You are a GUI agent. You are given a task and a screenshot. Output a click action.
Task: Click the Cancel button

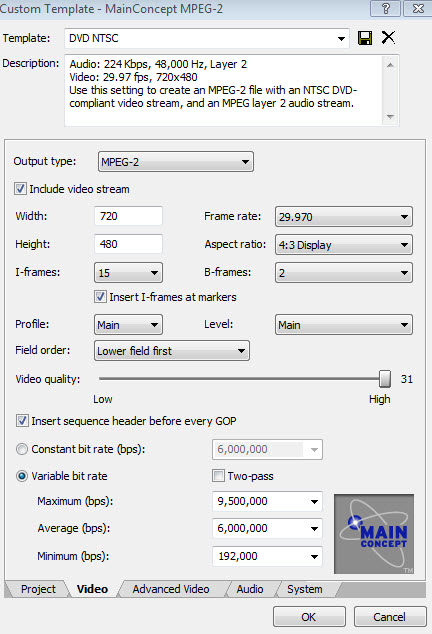pos(390,617)
